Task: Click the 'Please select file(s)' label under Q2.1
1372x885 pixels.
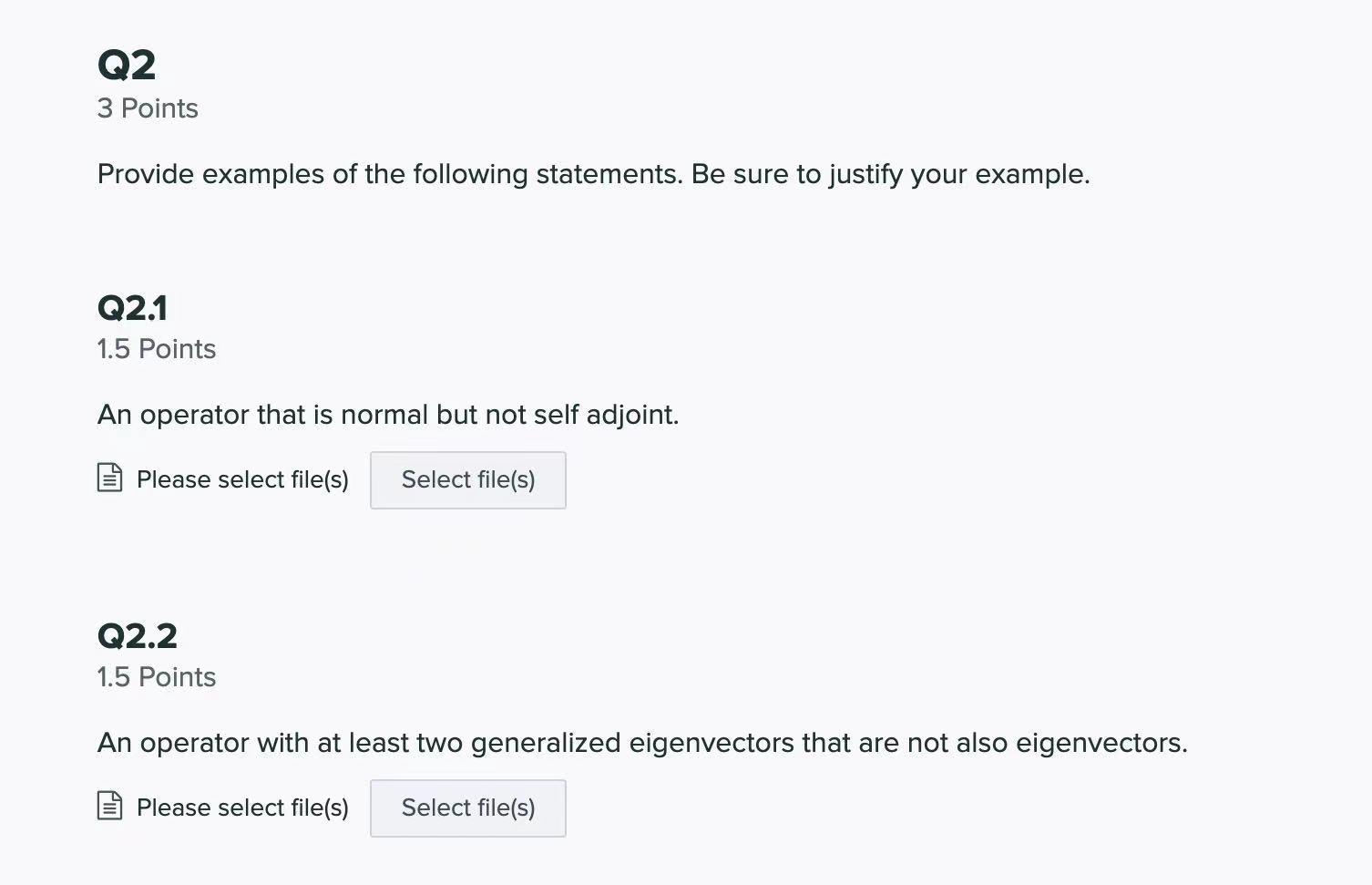Action: click(x=241, y=479)
